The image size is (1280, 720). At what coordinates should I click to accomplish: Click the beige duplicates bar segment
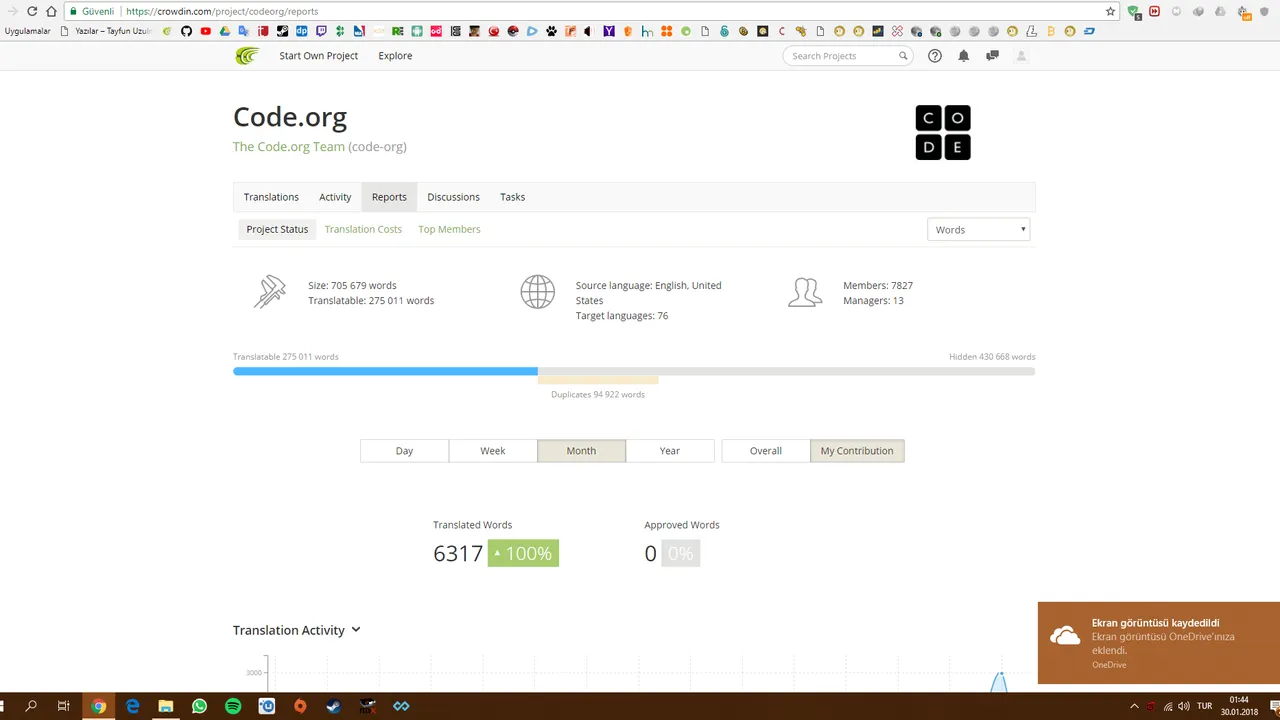[598, 380]
